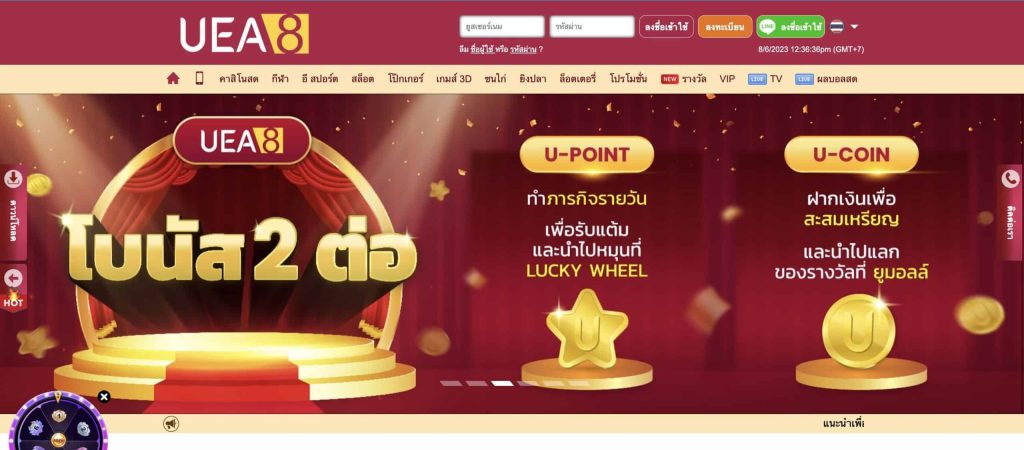
Task: Click the forgot รหัสผ่าน link
Action: (x=524, y=49)
